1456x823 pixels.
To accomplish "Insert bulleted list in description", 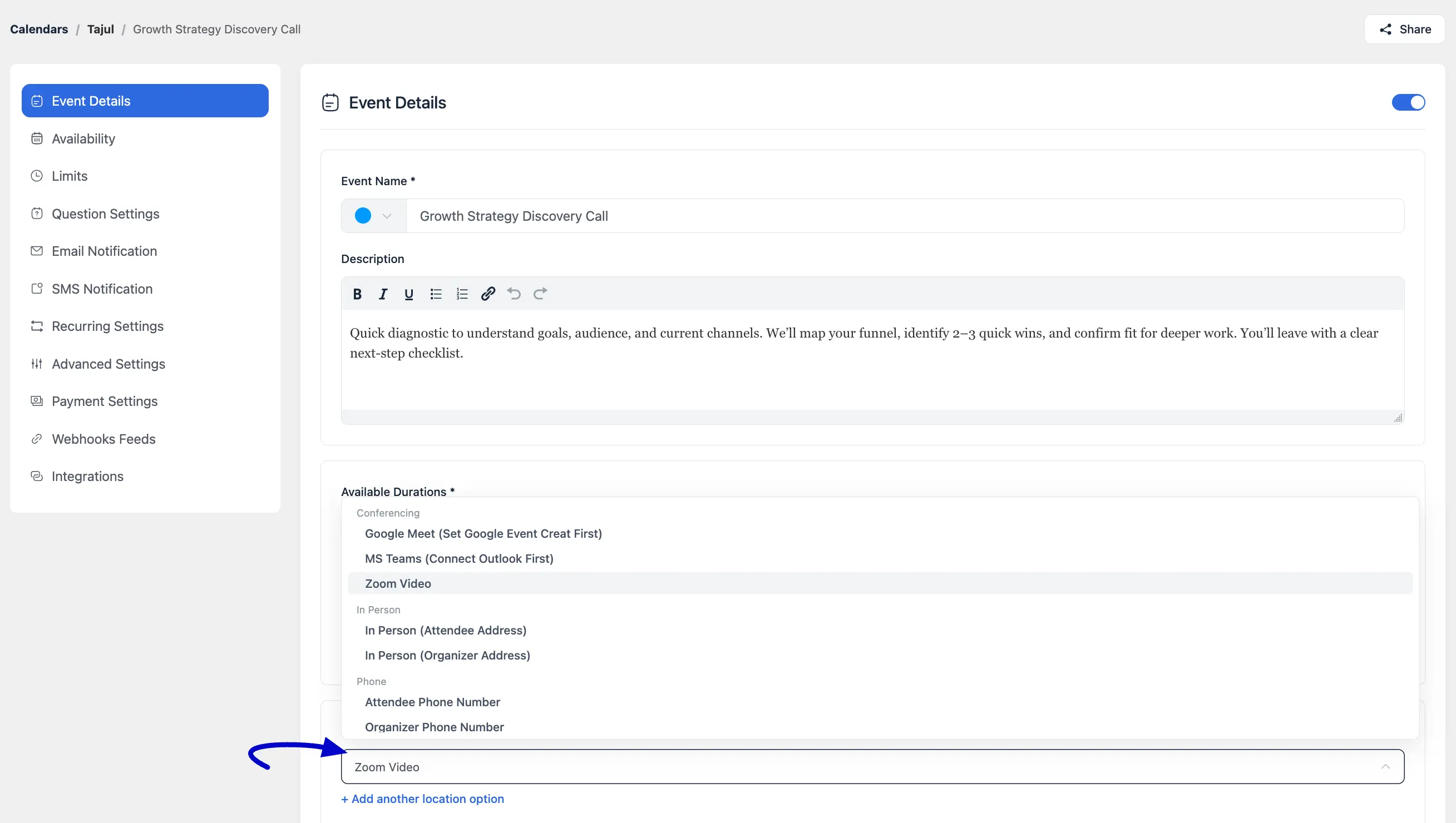I will 436,294.
